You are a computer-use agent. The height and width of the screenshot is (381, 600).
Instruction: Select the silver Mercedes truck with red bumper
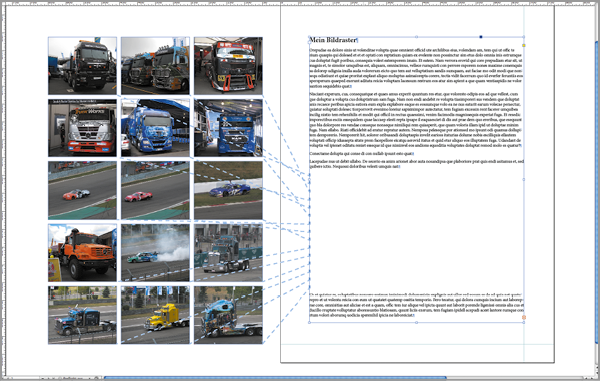[82, 128]
